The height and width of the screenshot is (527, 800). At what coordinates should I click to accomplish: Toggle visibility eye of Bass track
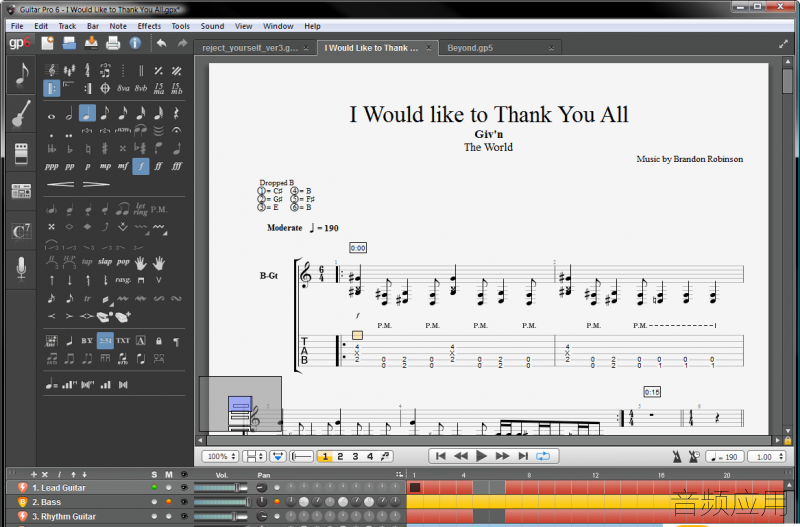coord(184,502)
